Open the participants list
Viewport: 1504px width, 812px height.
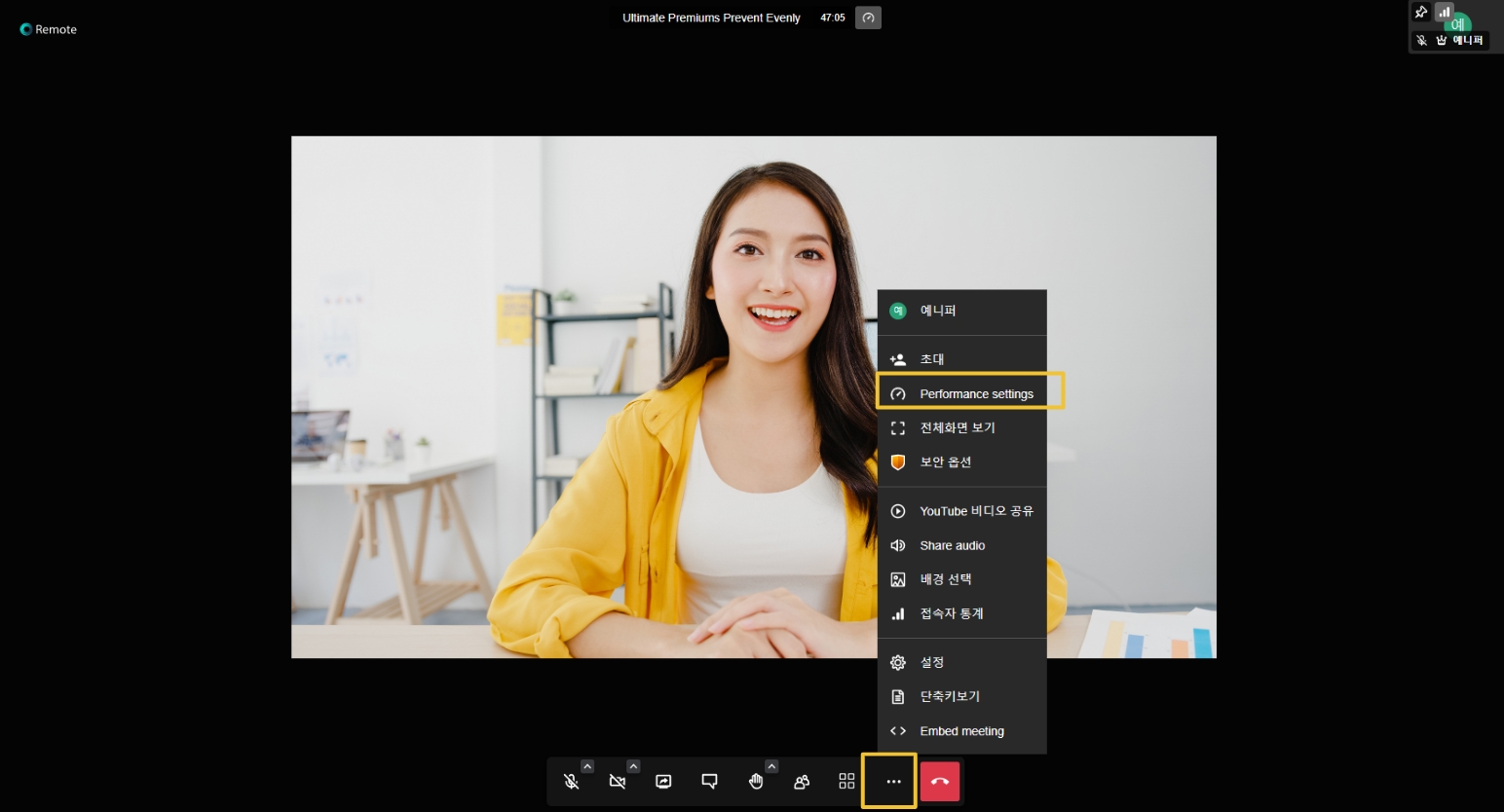(802, 782)
